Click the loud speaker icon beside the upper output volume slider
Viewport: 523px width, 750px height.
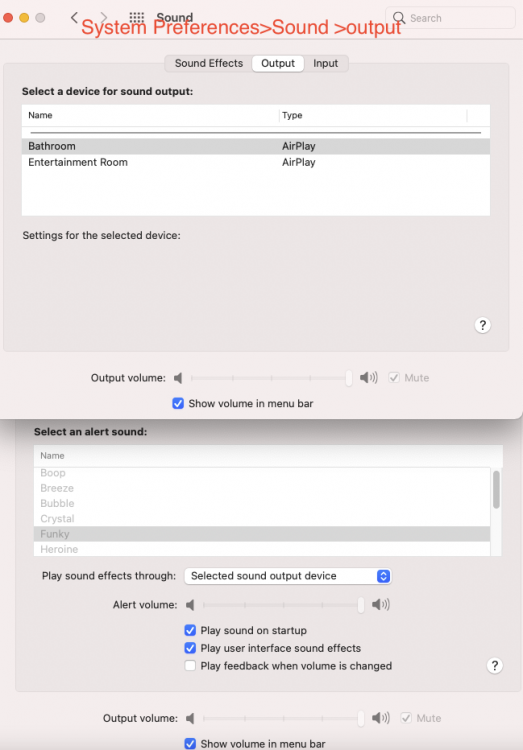pos(368,378)
